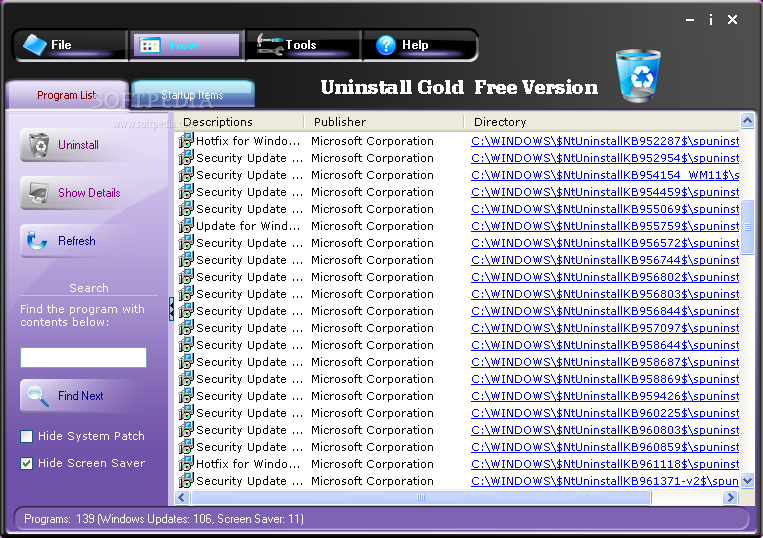Click the large recycle bin logo
This screenshot has width=763, height=538.
[638, 75]
